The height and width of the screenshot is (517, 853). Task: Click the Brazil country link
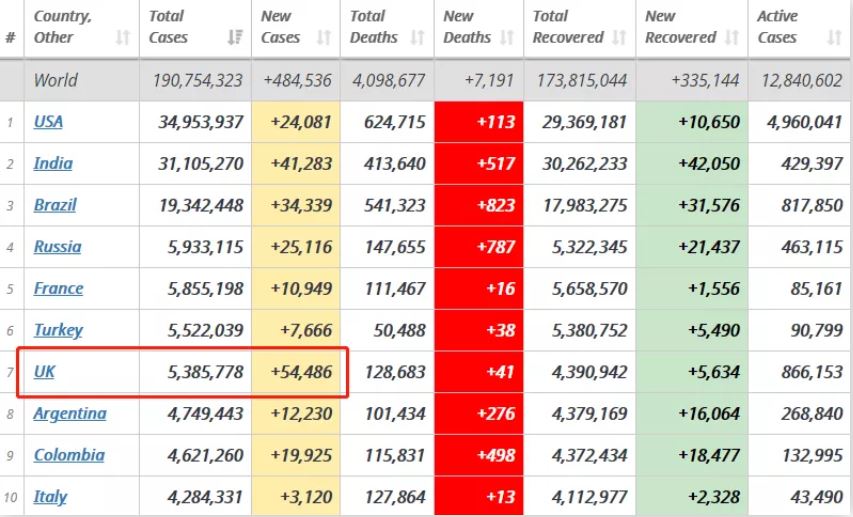[55, 205]
